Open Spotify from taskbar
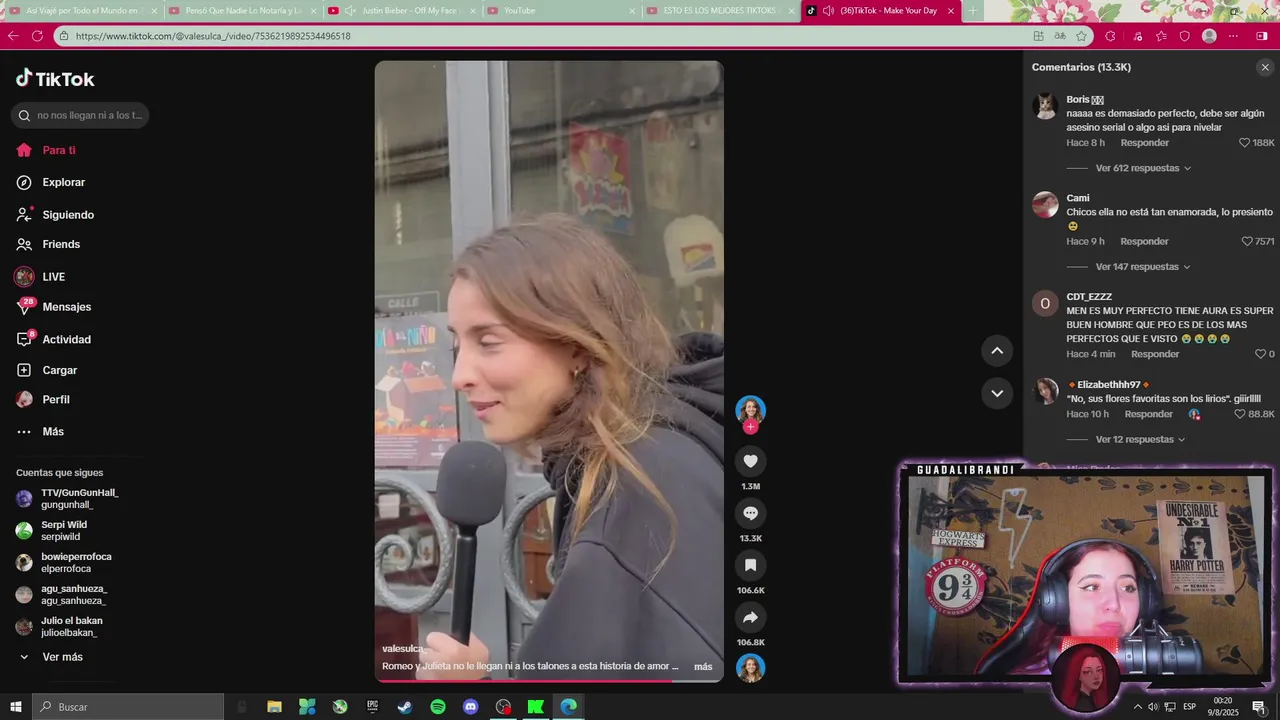 (438, 707)
